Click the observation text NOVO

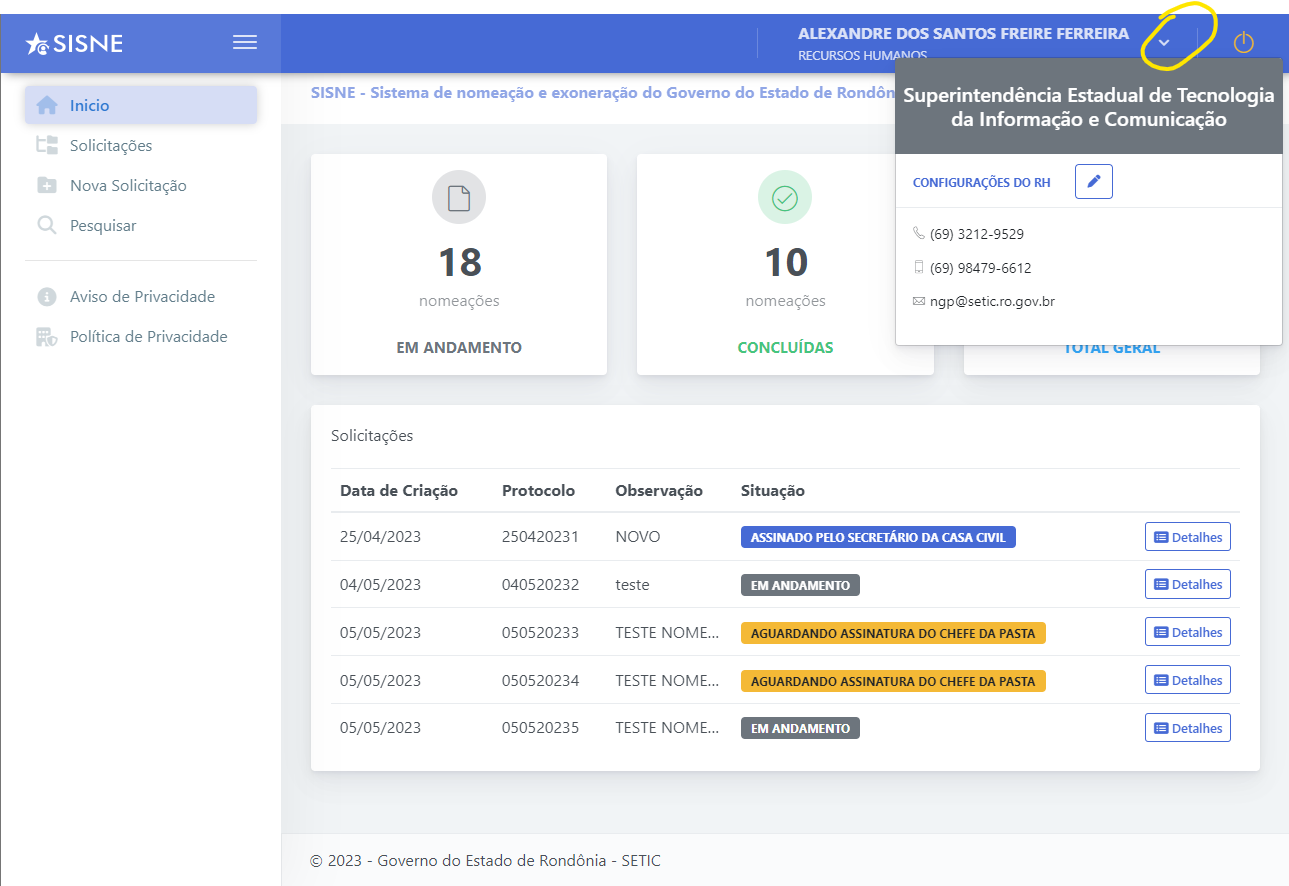[638, 537]
